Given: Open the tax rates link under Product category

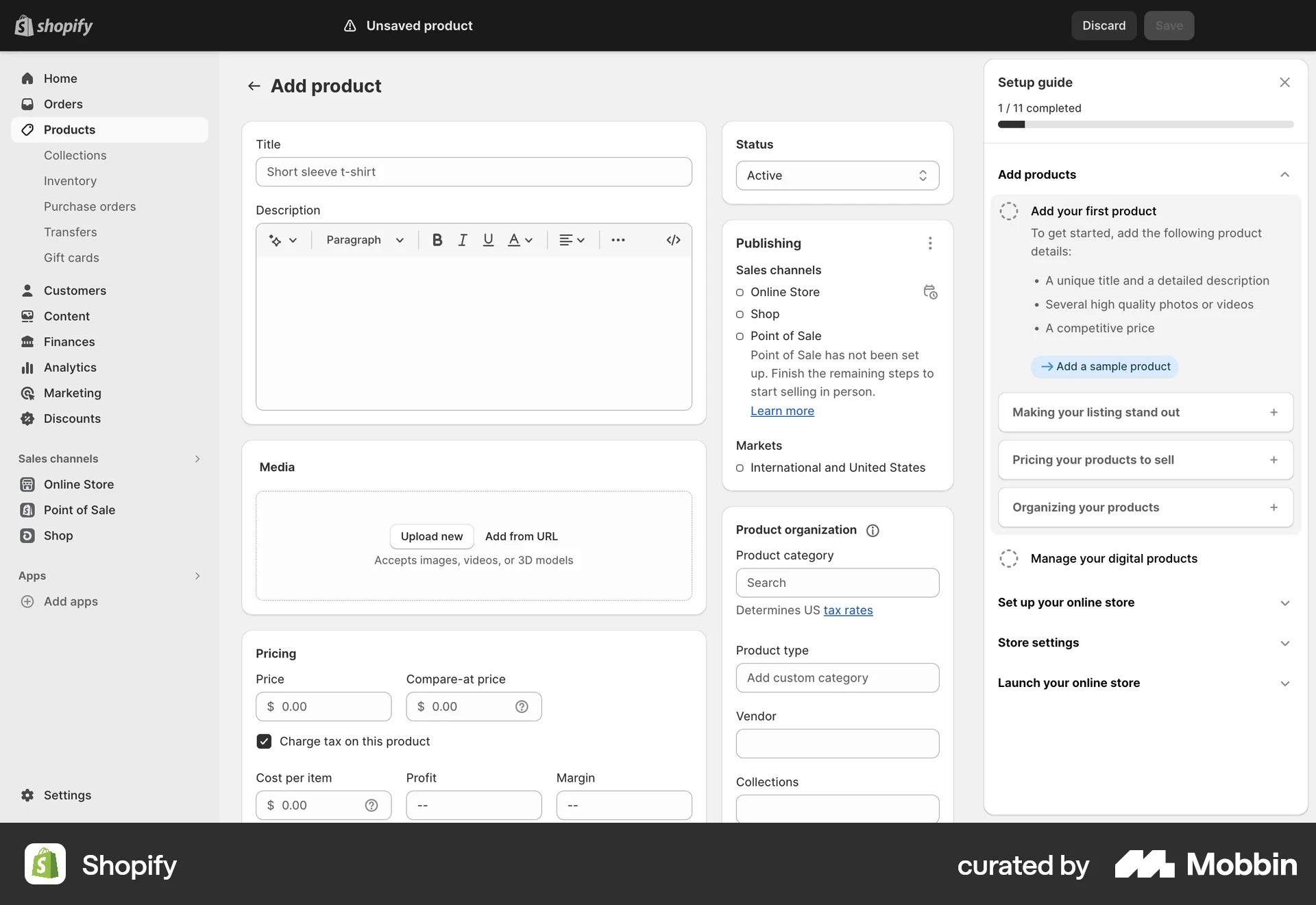Looking at the screenshot, I should [x=848, y=610].
